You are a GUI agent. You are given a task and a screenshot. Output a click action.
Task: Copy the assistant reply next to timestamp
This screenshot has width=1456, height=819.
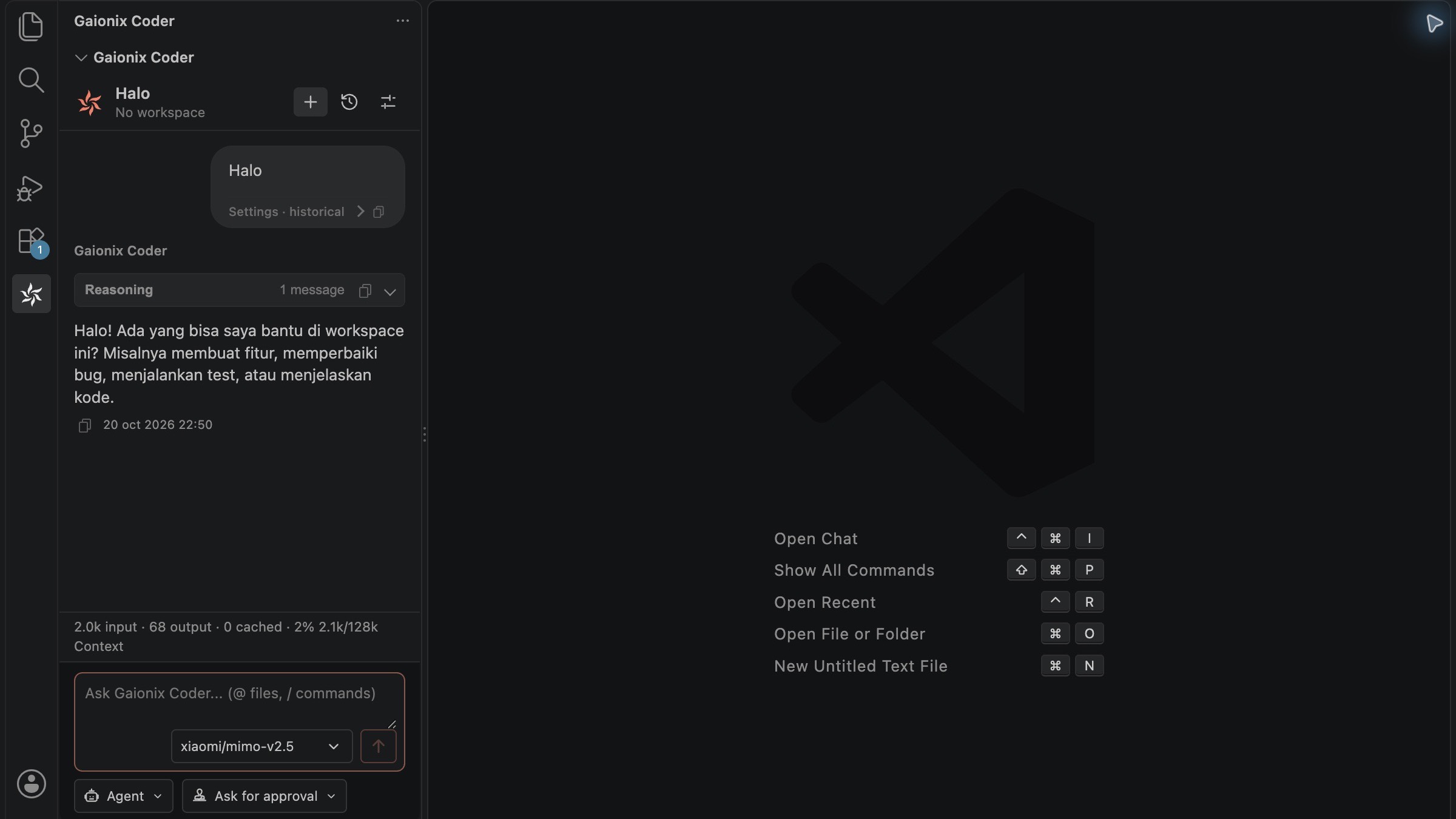[x=85, y=425]
